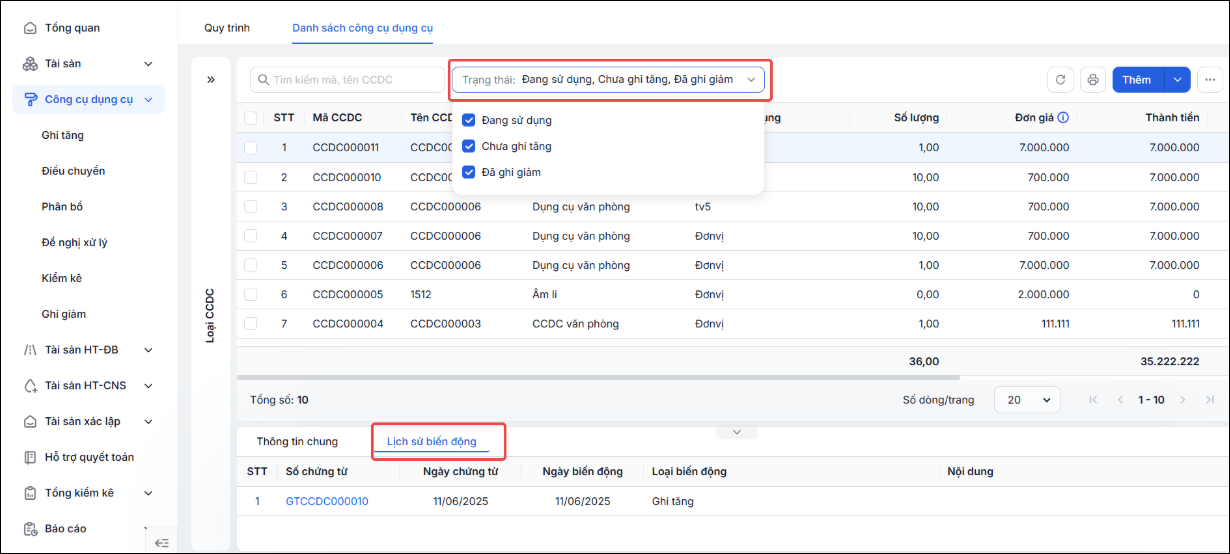Click the Công cụ dụng cụ icon
The width and height of the screenshot is (1230, 554).
(x=30, y=99)
